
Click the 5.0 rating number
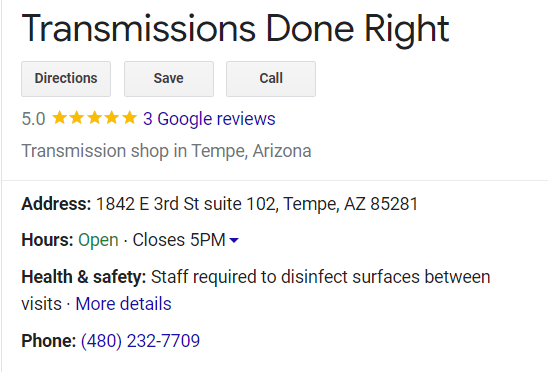(33, 119)
